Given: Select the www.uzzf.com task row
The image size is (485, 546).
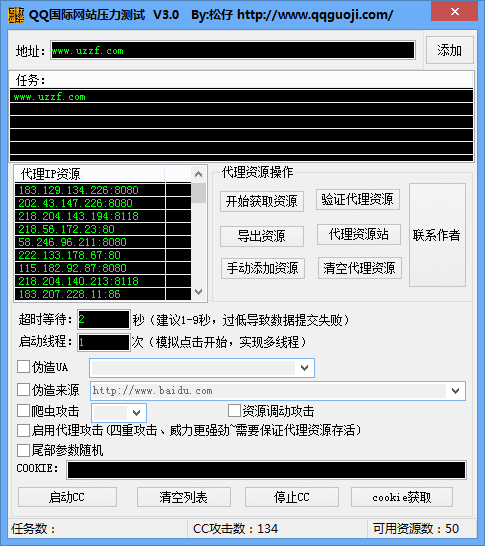Looking at the screenshot, I should (241, 96).
